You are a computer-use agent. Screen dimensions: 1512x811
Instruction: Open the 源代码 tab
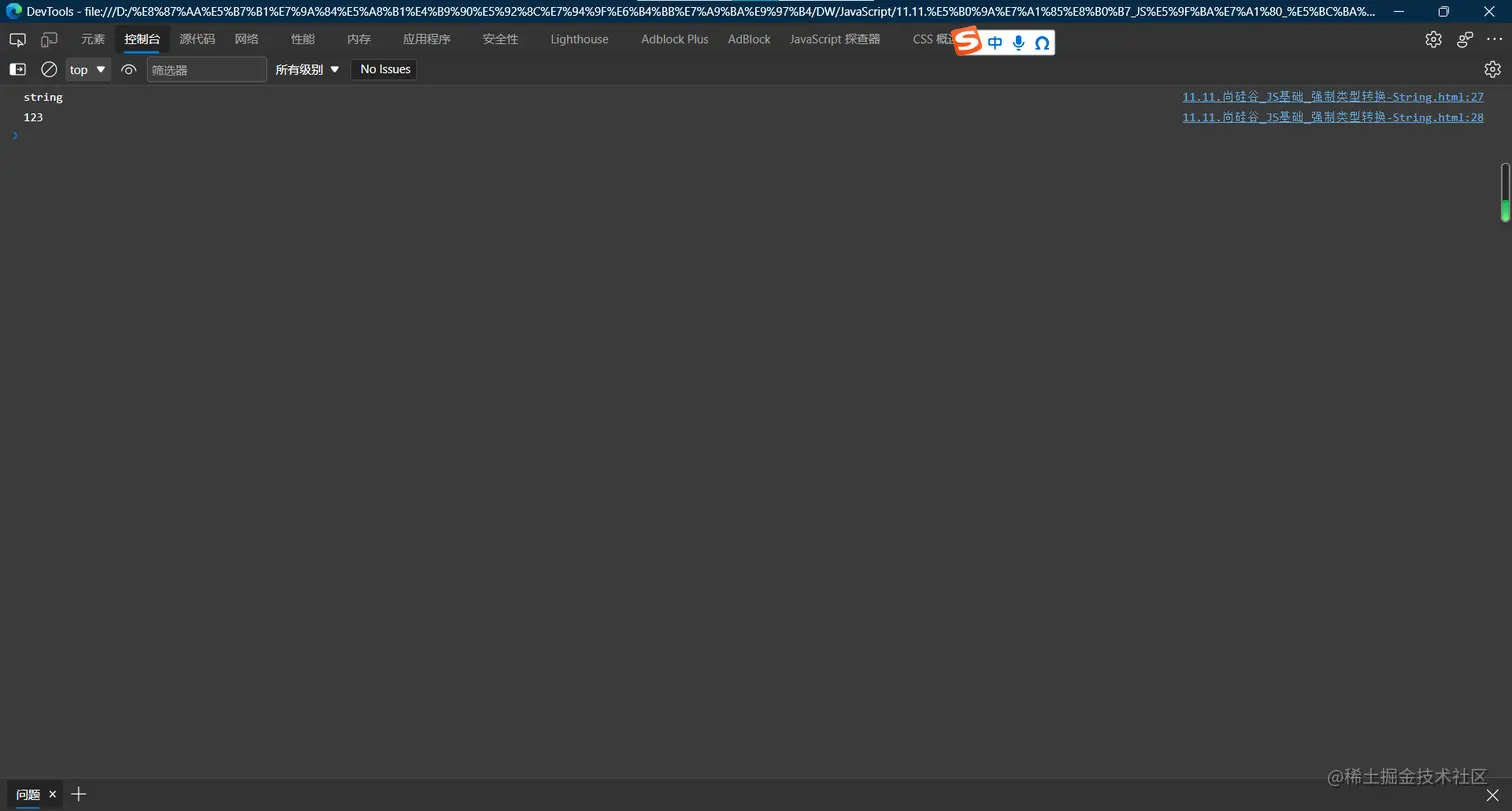coord(197,39)
